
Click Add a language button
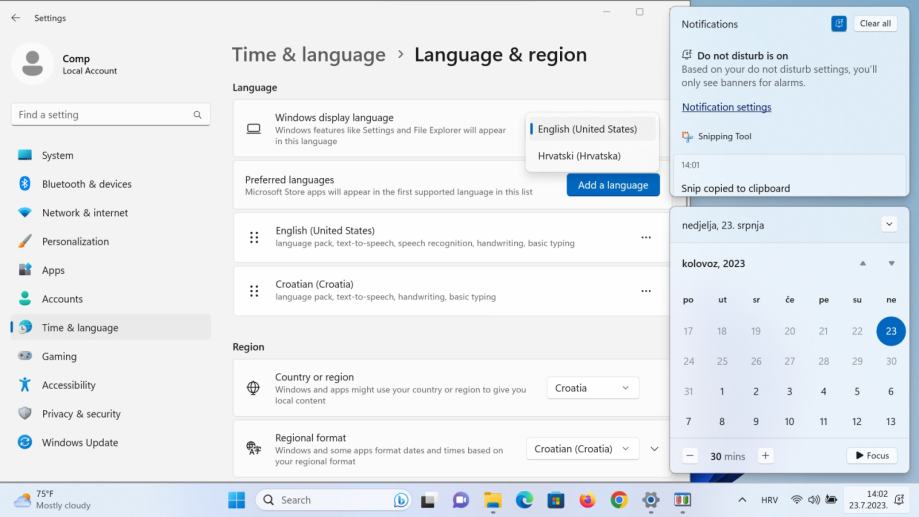click(x=613, y=185)
